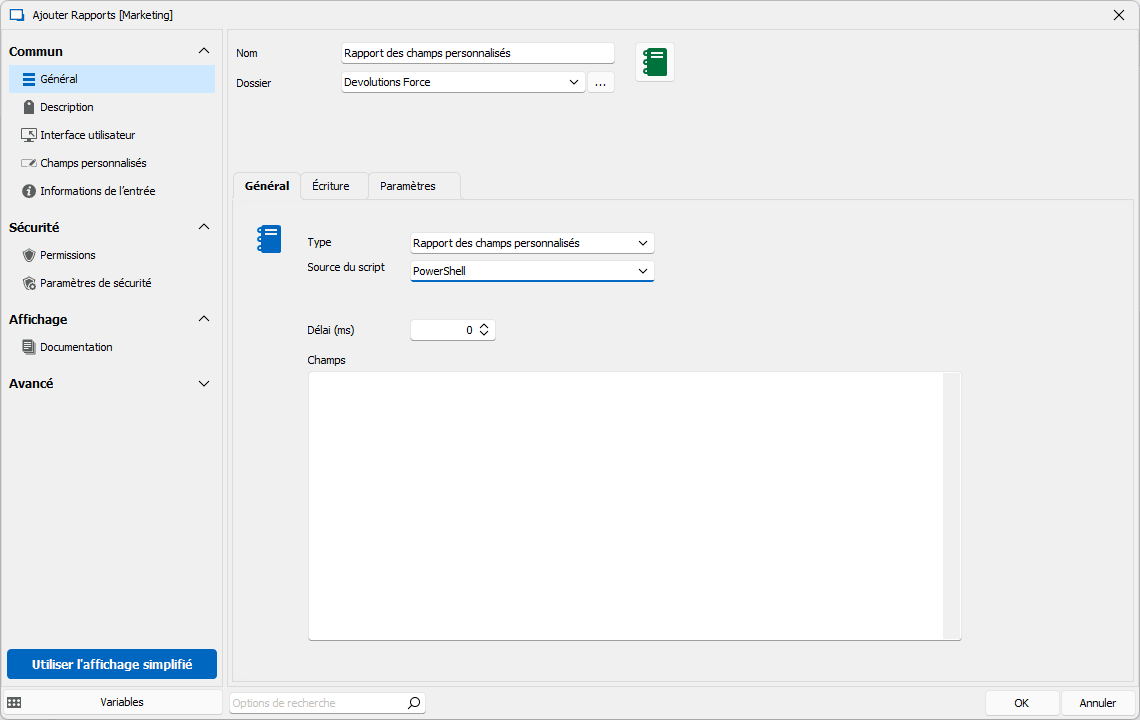The image size is (1140, 720).
Task: Click the Informations de l'entrée info icon
Action: tap(29, 191)
